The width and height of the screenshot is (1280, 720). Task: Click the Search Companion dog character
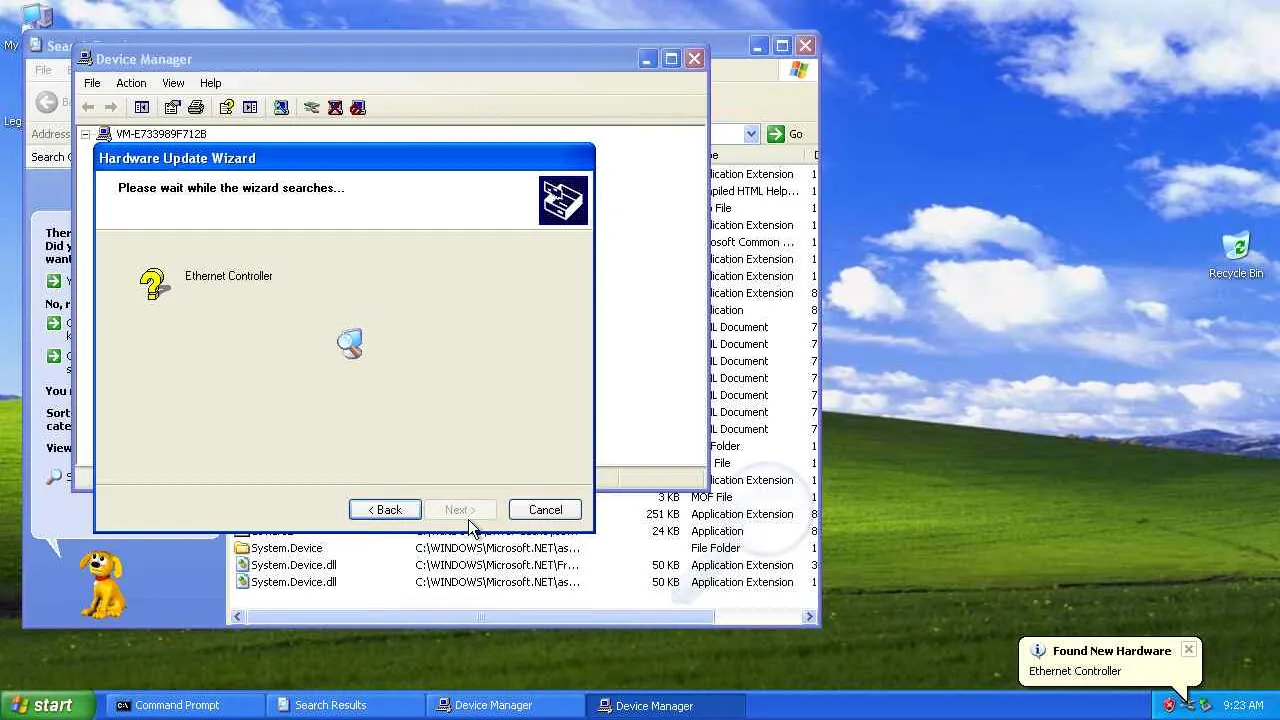[102, 582]
